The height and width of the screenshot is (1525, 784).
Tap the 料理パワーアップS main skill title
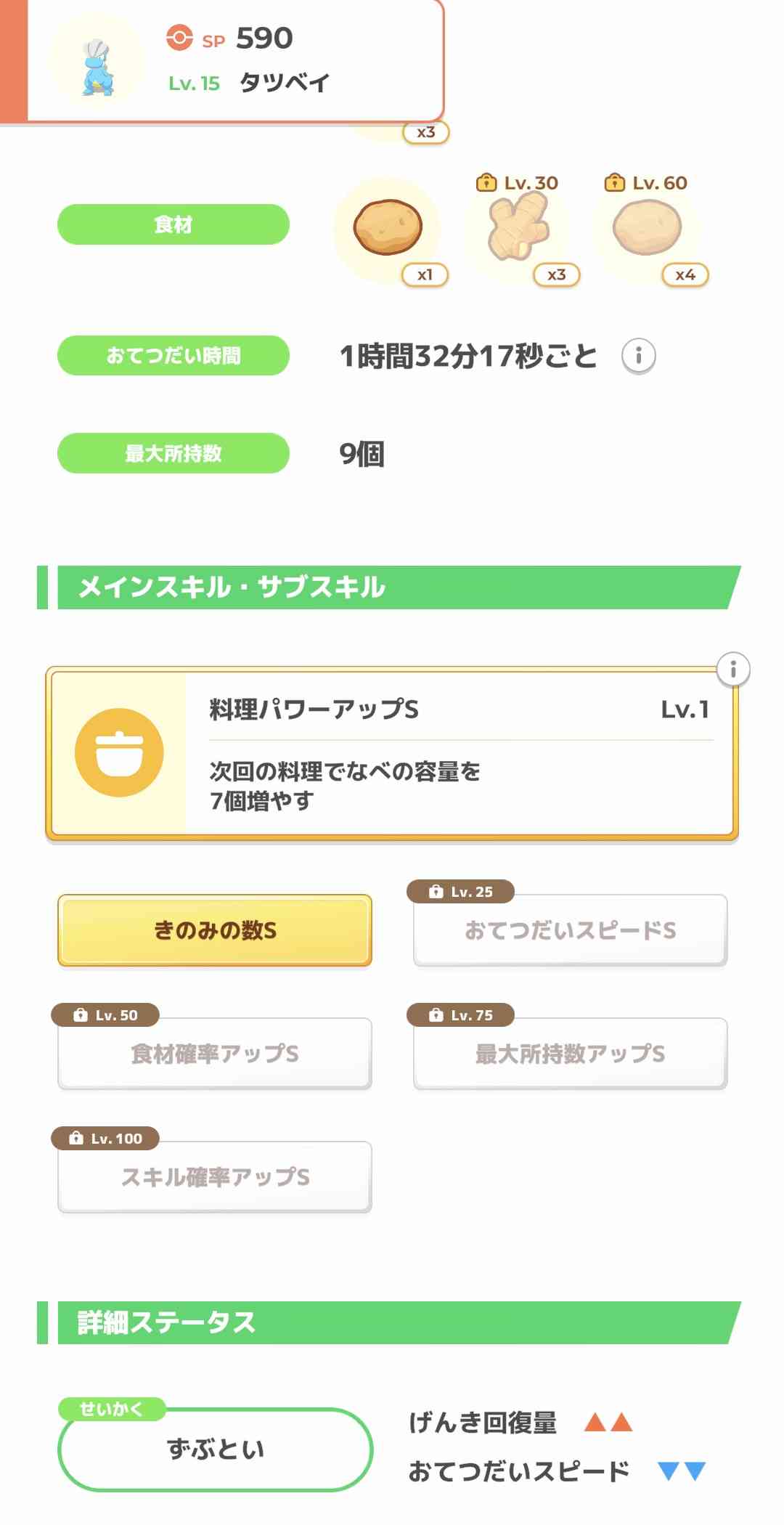coord(314,709)
